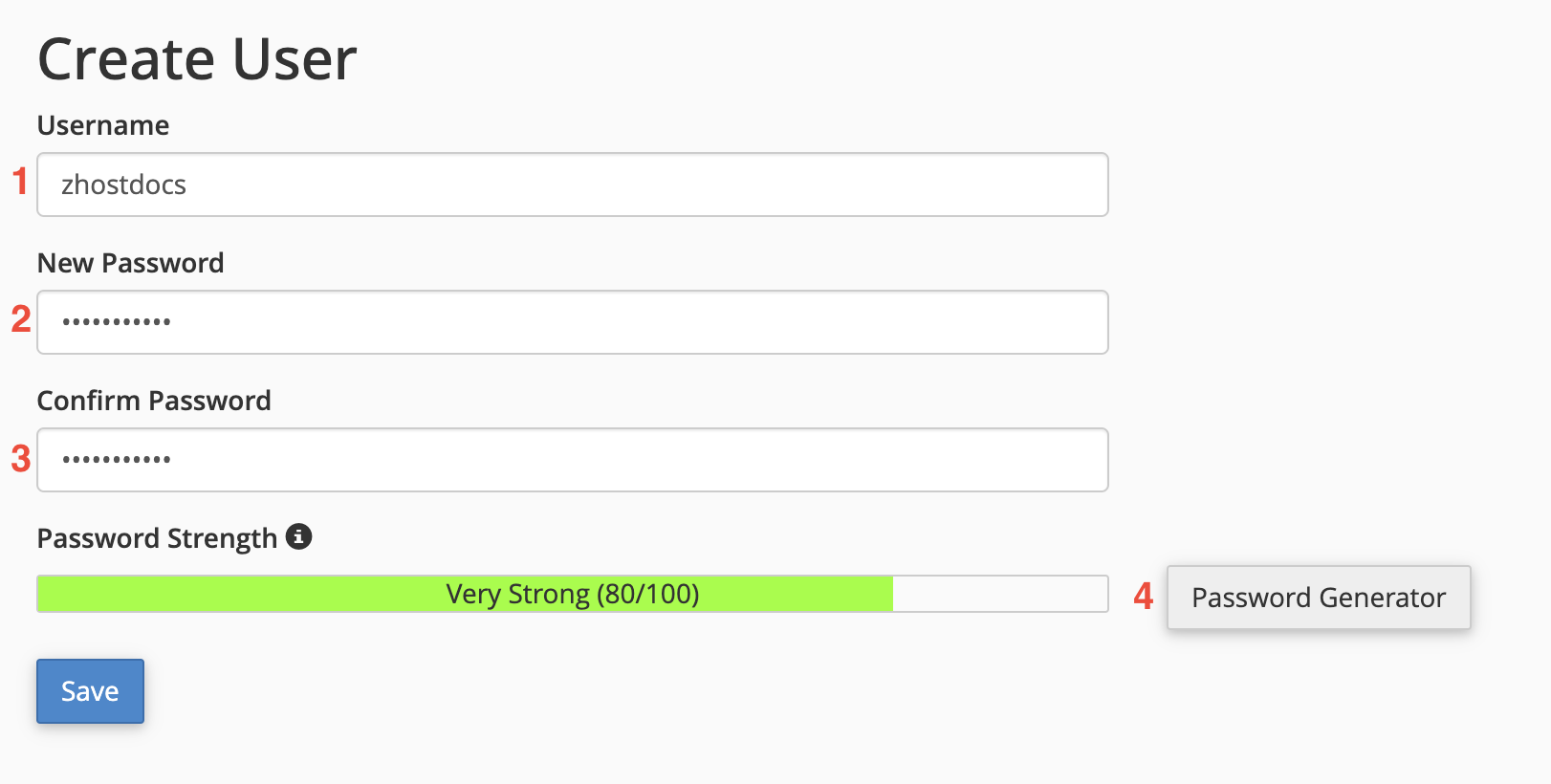Click the red number 3 marker
Viewport: 1551px width, 784px height.
pos(20,459)
